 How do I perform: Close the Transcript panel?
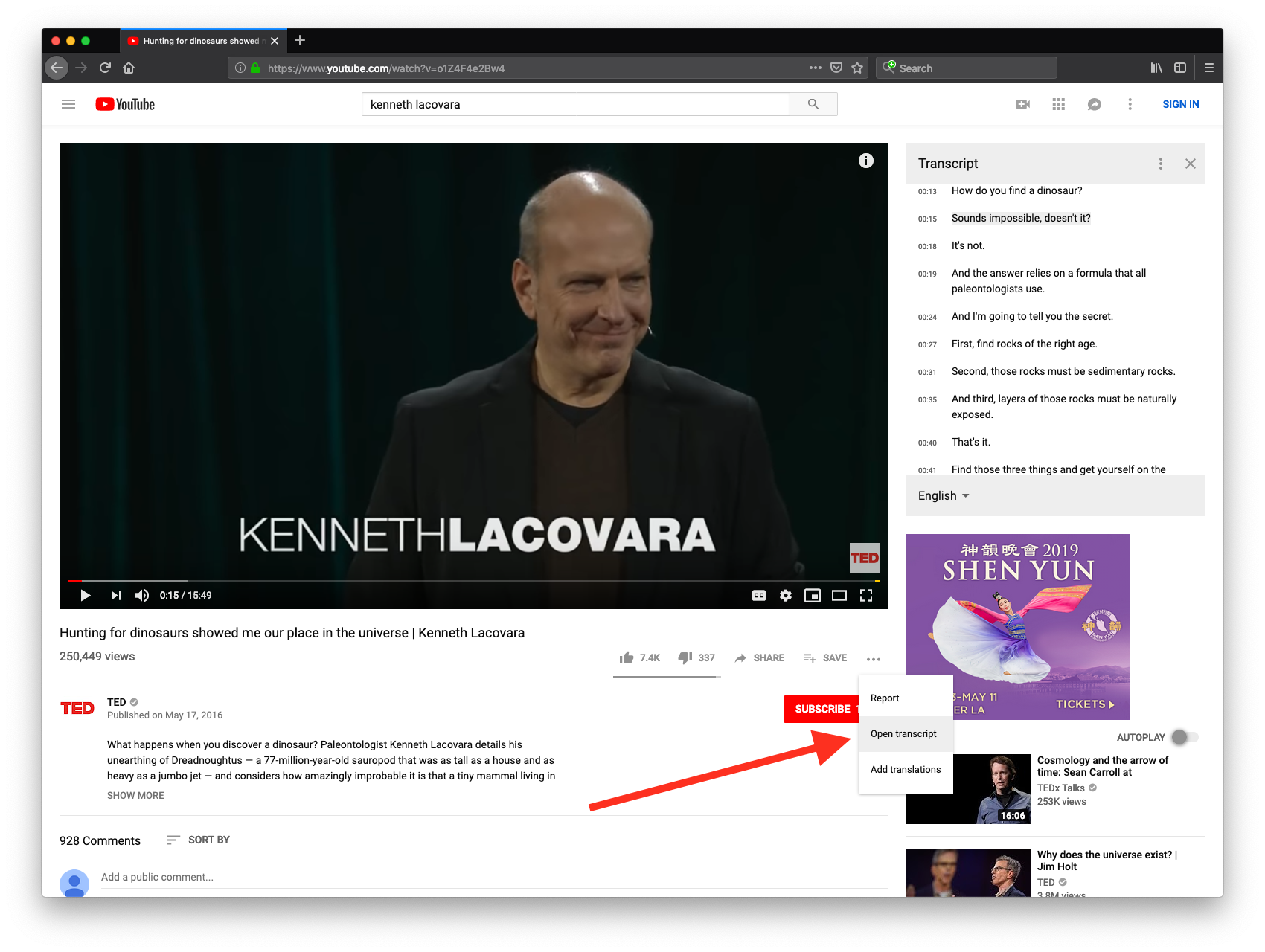coord(1191,164)
